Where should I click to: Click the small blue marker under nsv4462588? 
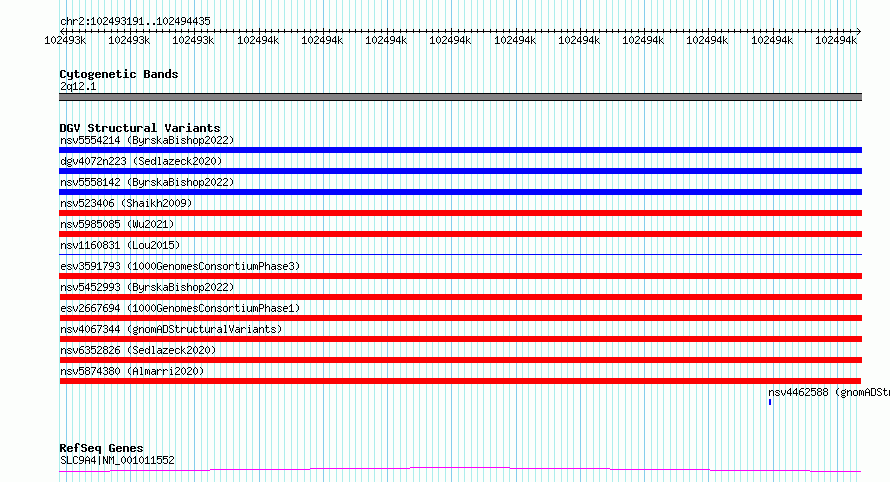tap(770, 403)
